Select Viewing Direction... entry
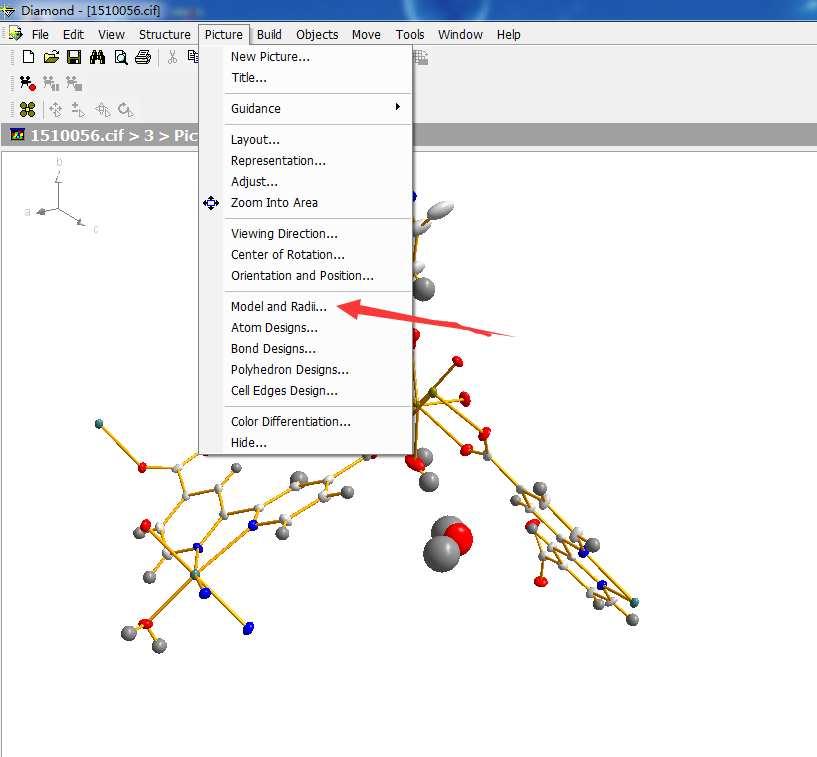 pos(305,233)
